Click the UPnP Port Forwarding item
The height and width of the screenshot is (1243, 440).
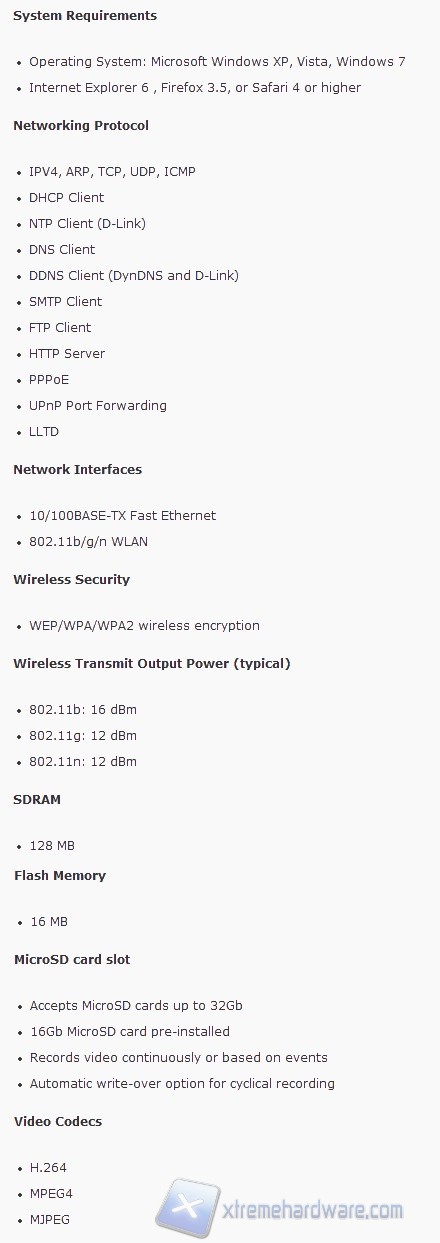[98, 406]
